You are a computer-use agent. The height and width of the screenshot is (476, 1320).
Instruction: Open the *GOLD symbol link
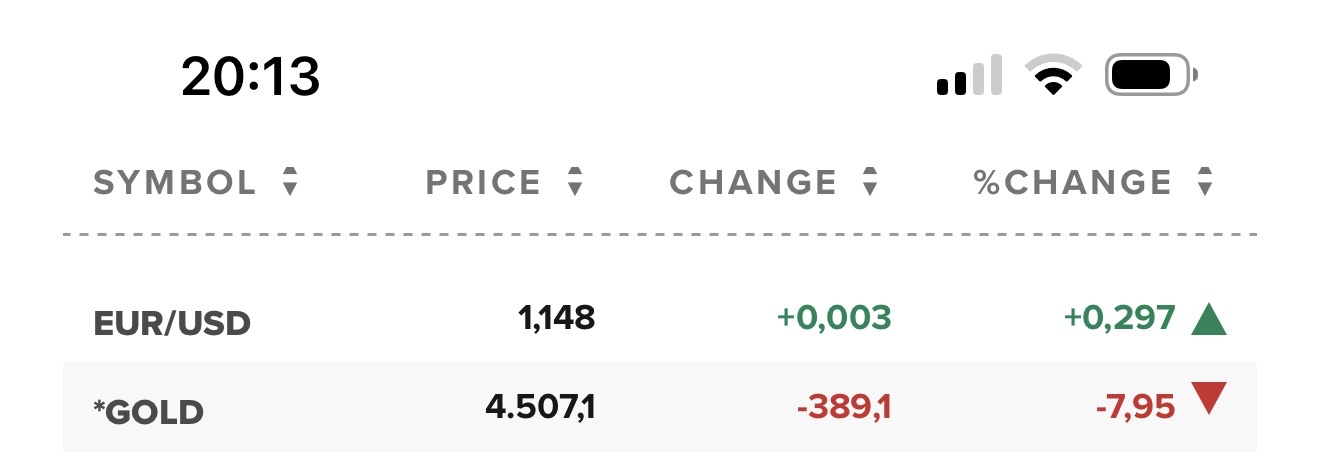point(148,411)
